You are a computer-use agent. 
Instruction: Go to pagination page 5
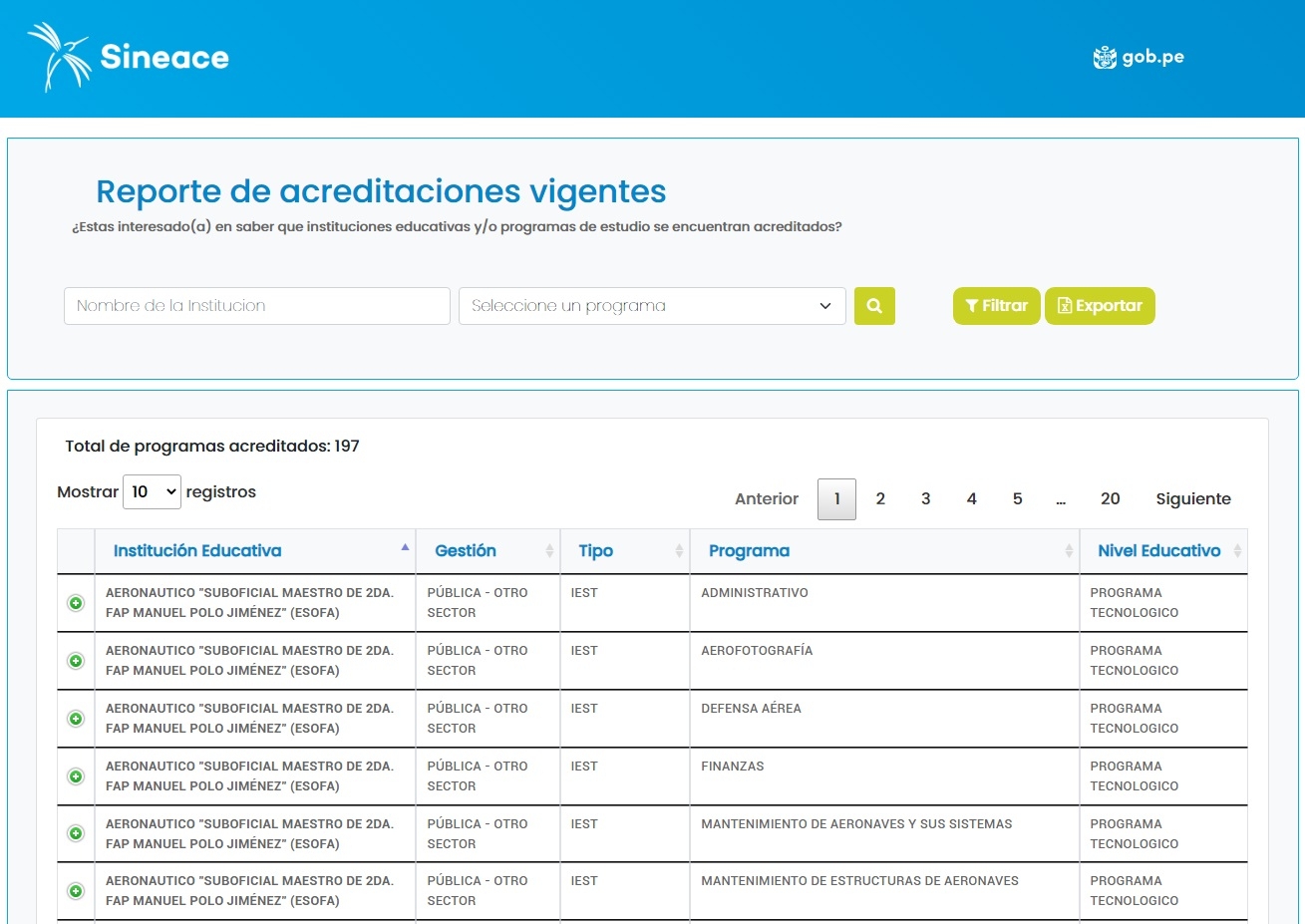click(1018, 499)
